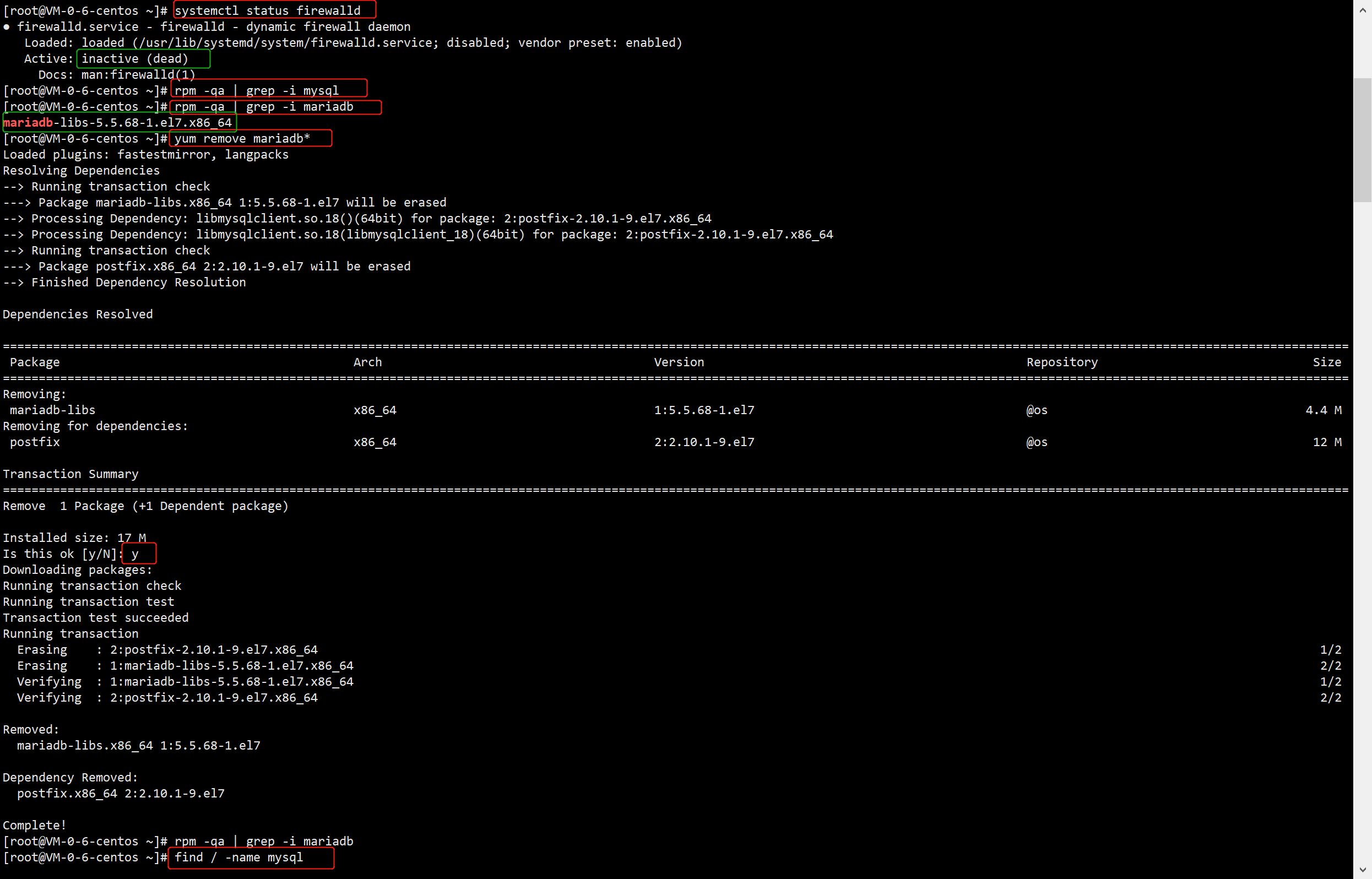1372x879 pixels.
Task: Click the 'Transaction Summary' heading
Action: (70, 474)
